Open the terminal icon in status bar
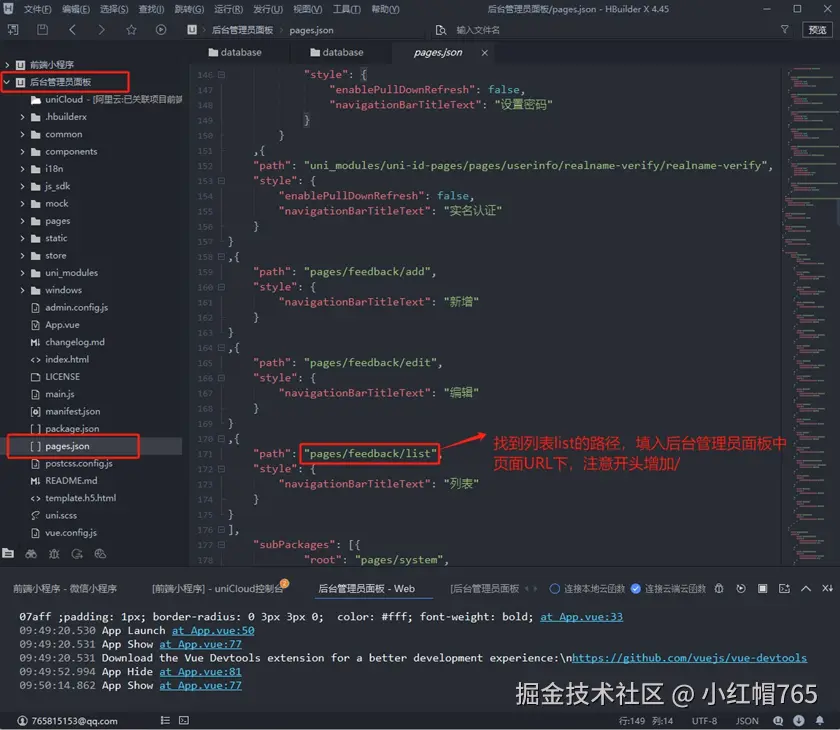 pyautogui.click(x=184, y=720)
